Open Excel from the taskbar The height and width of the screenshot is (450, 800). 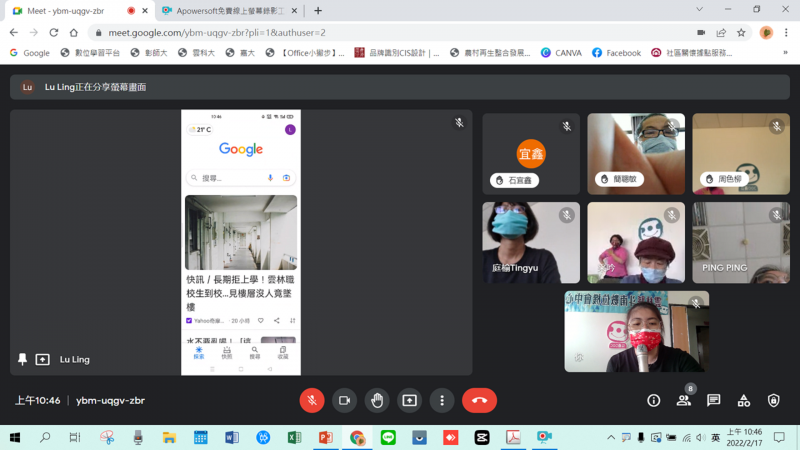294,437
